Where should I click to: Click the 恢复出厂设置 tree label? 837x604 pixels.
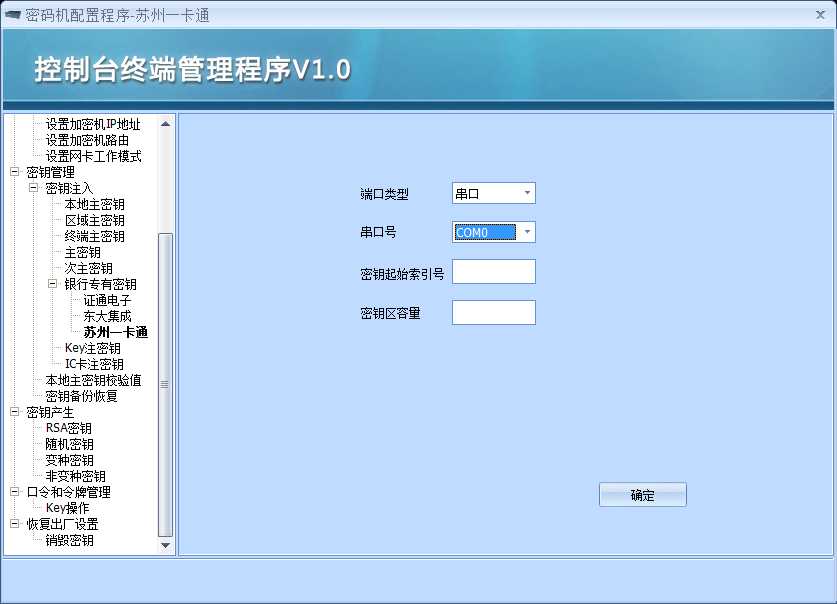pos(62,524)
